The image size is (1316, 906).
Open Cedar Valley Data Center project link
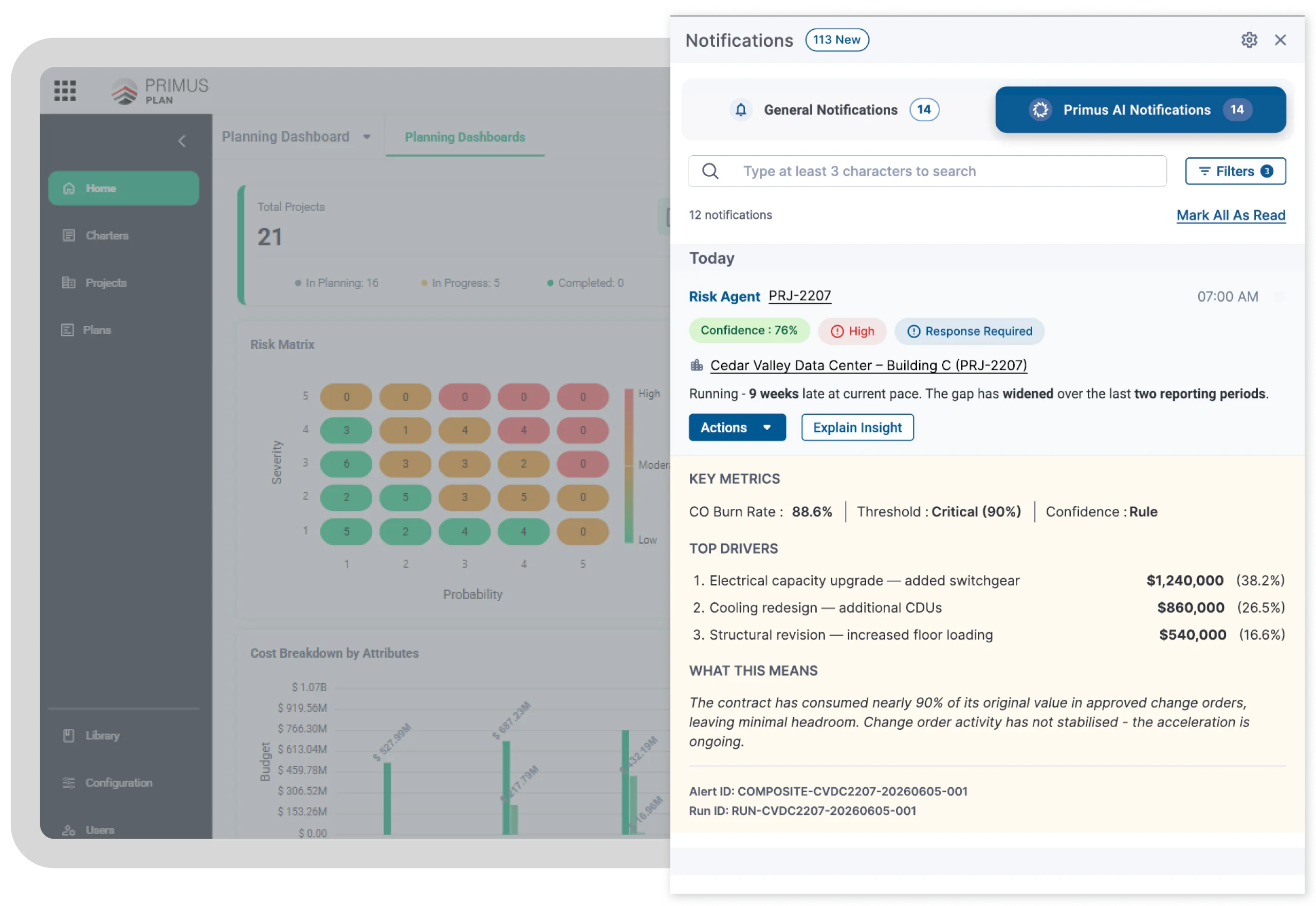(868, 365)
